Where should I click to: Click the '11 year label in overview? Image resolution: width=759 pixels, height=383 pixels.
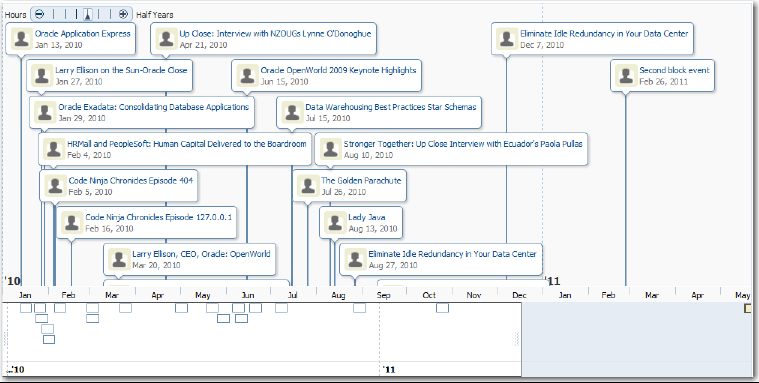(x=389, y=370)
